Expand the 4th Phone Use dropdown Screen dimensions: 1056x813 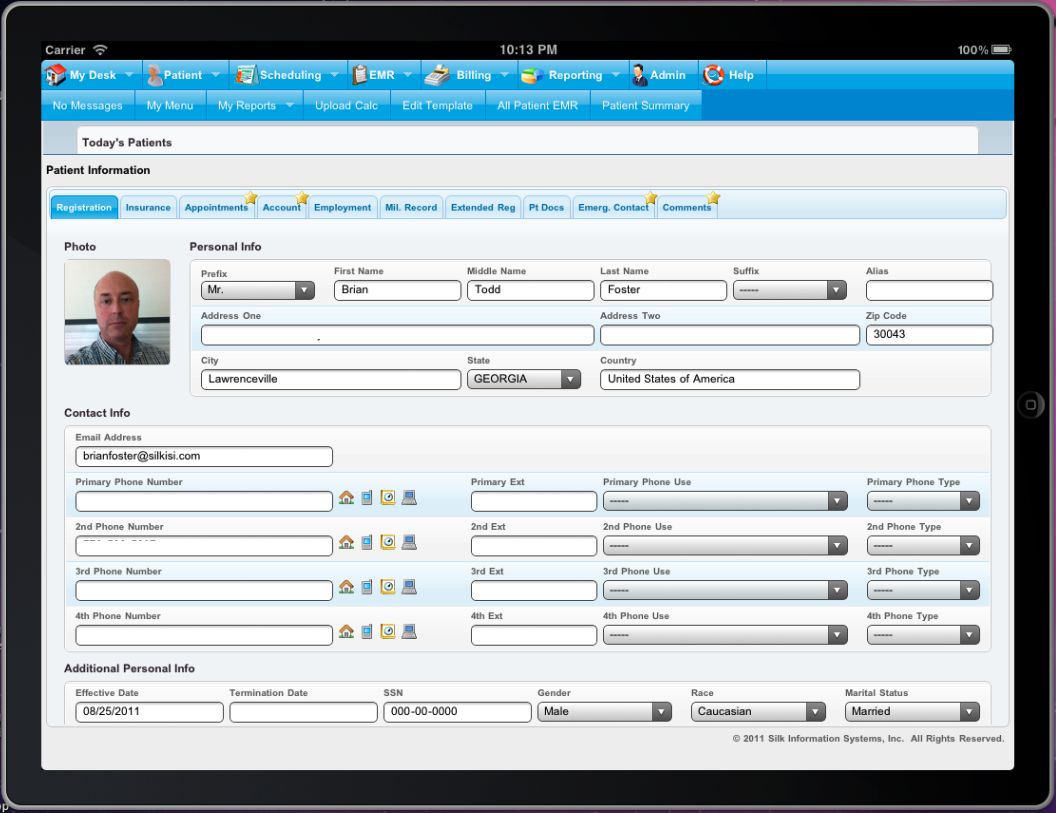[725, 635]
